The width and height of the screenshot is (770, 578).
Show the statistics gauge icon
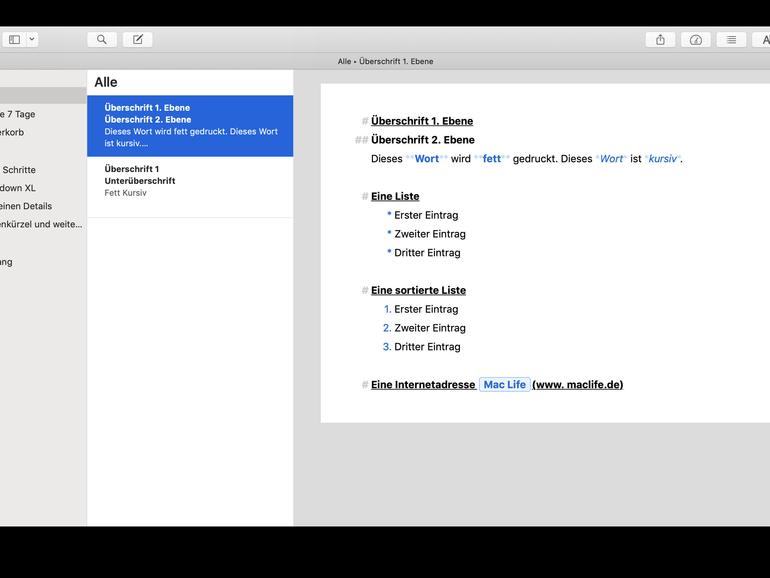click(x=696, y=40)
